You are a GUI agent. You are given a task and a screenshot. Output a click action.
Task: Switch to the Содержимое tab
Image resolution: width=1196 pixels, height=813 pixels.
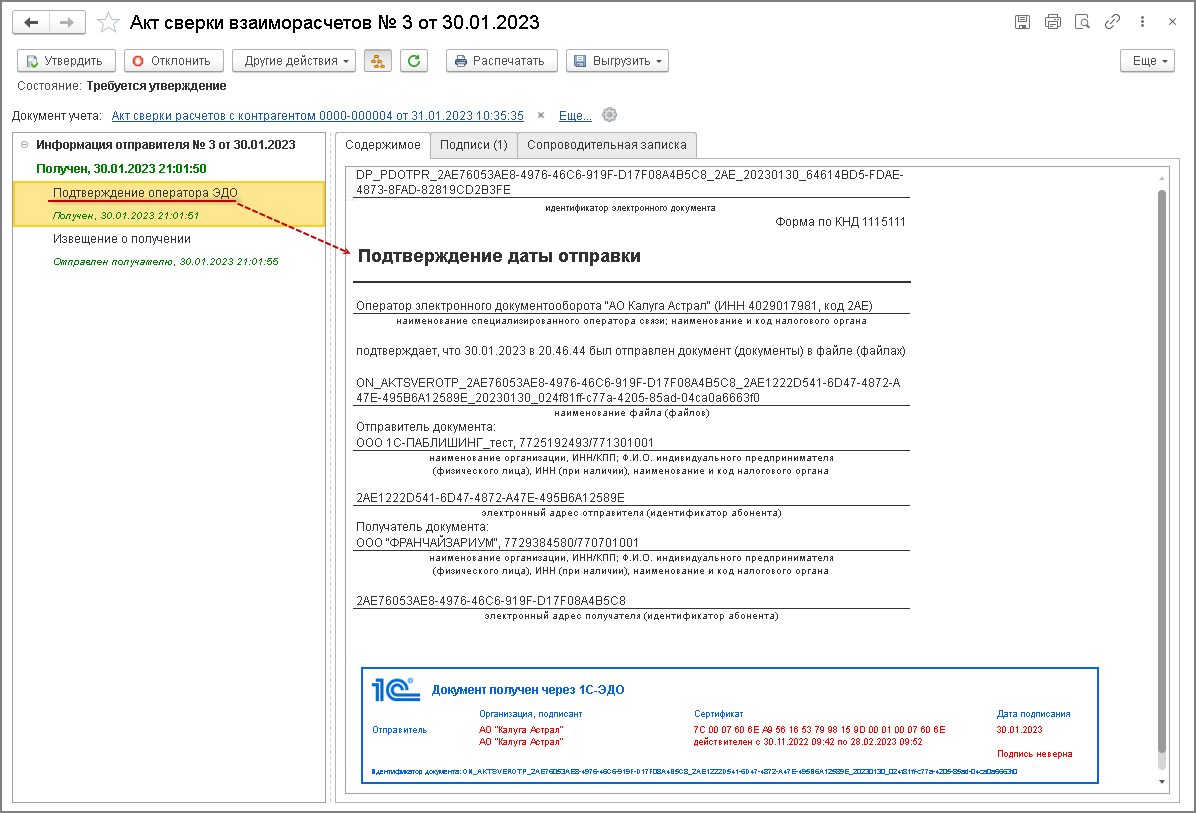(382, 145)
